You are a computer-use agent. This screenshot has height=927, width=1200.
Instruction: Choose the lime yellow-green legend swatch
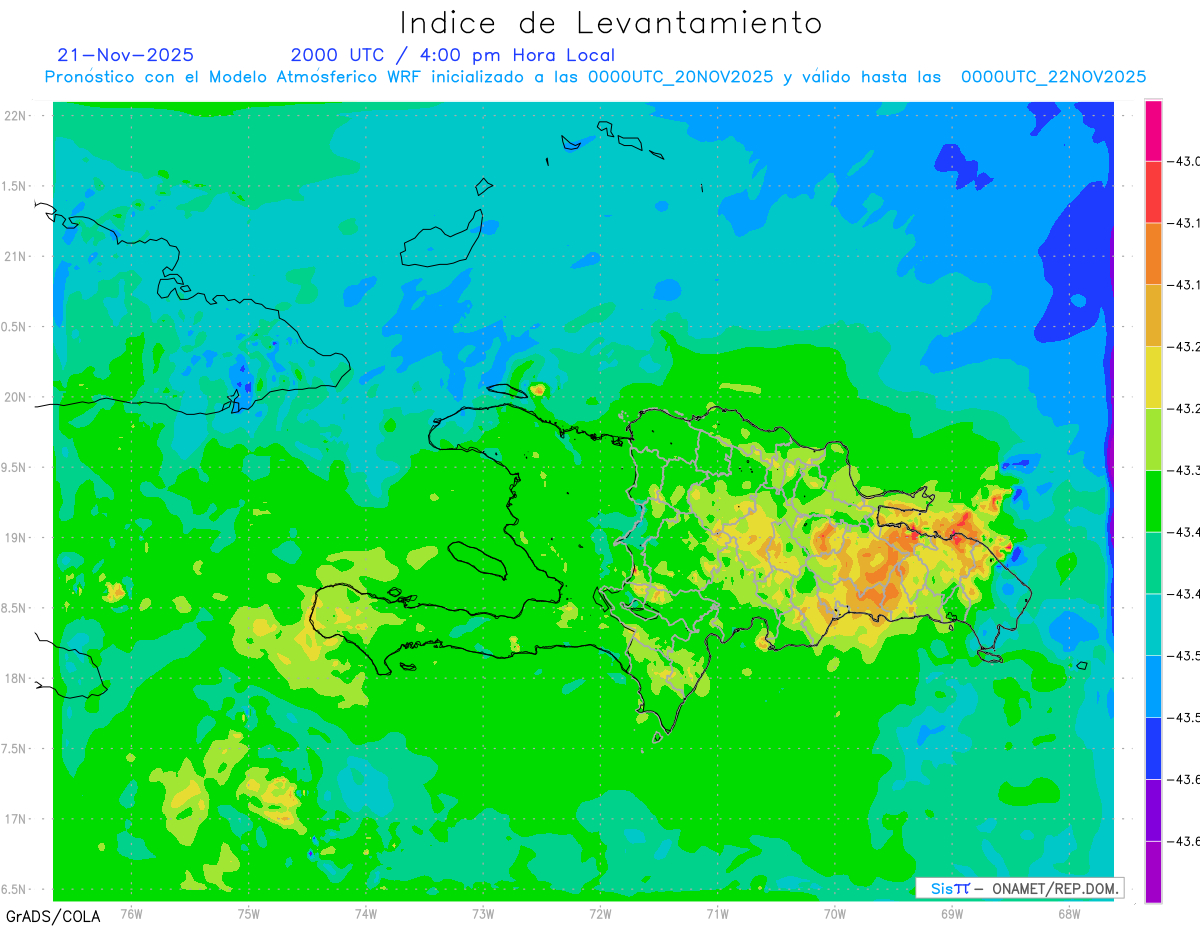(1153, 439)
